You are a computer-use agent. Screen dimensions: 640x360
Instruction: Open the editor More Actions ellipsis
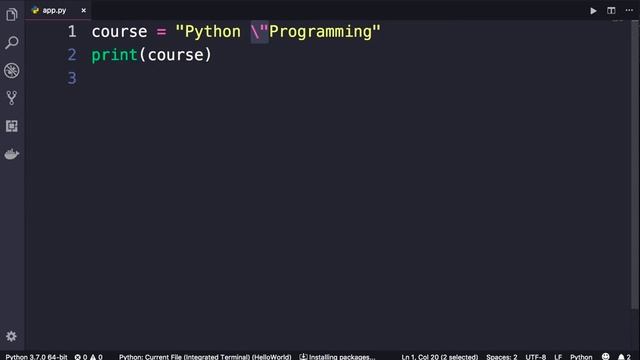click(x=629, y=10)
